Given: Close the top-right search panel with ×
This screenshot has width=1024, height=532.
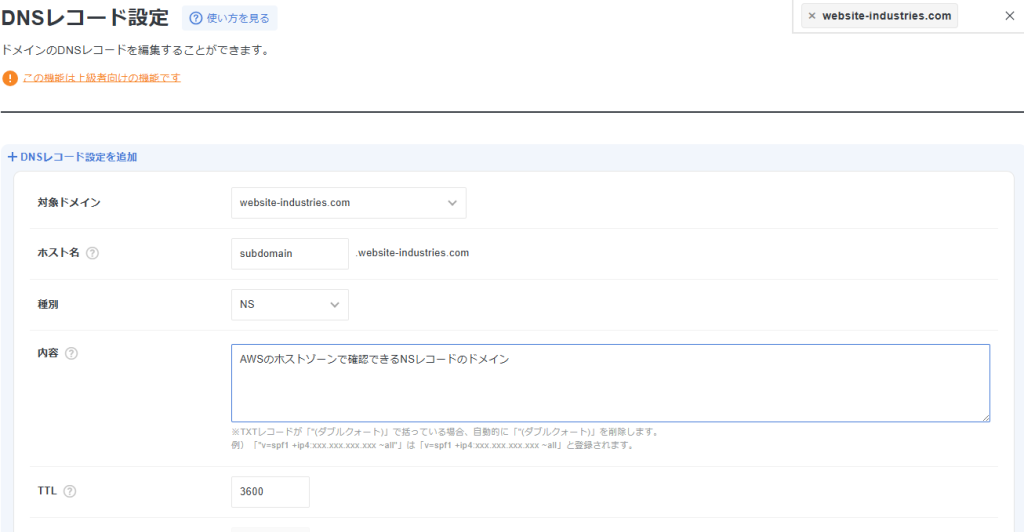Looking at the screenshot, I should click(x=1009, y=16).
